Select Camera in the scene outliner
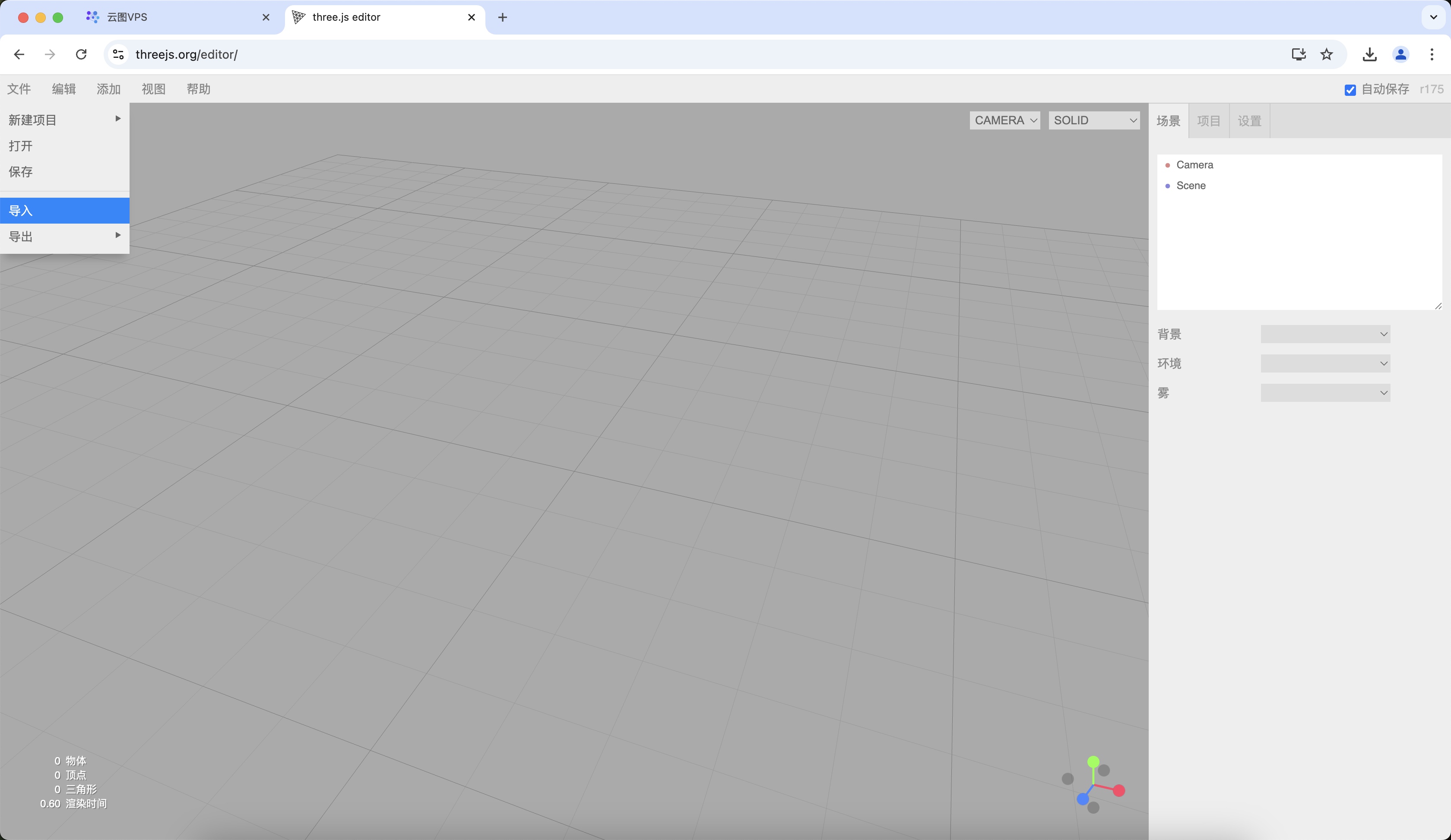This screenshot has width=1451, height=840. (x=1299, y=165)
